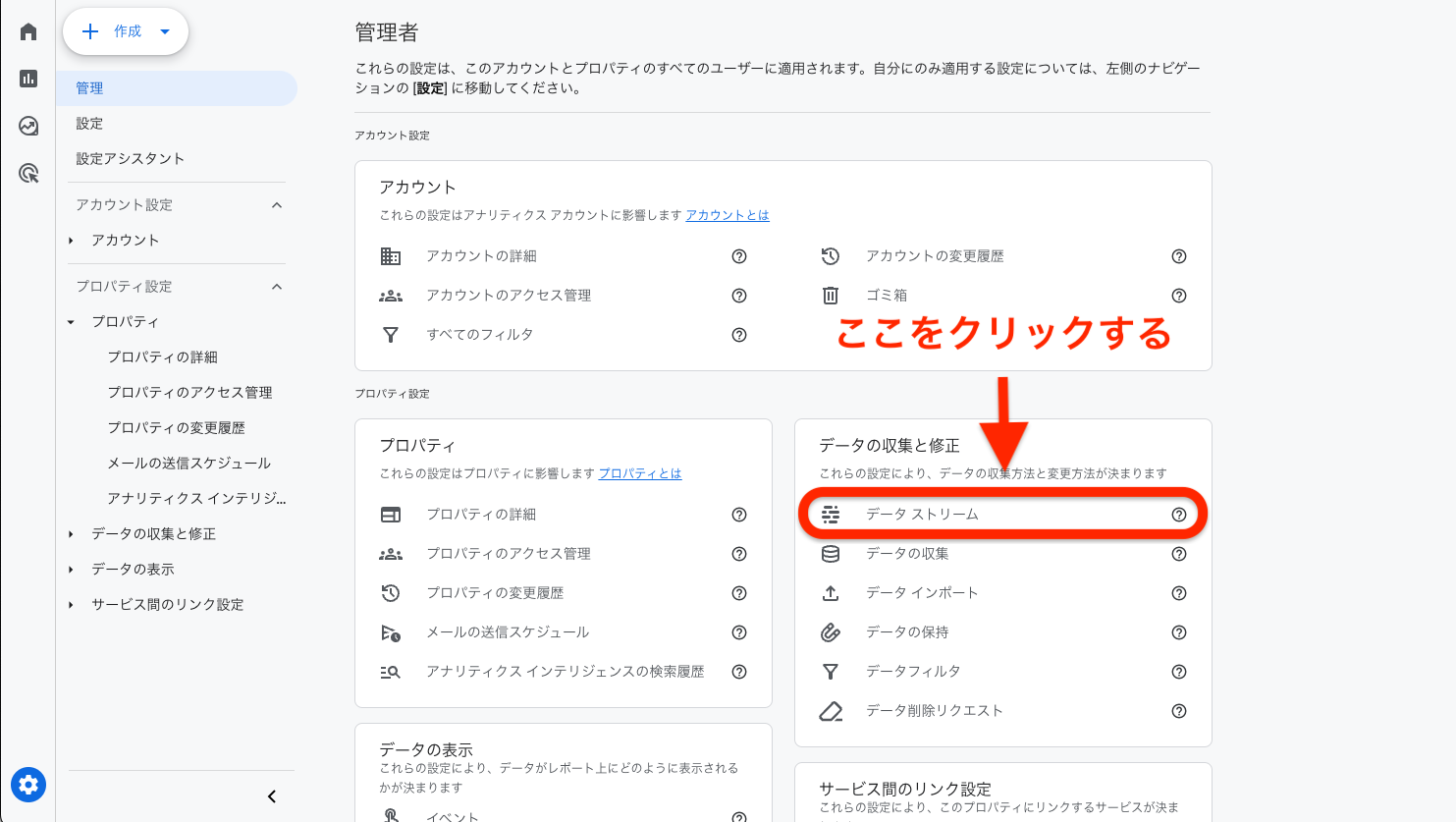Open the プロパティとは link
The height and width of the screenshot is (822, 1456).
click(640, 473)
